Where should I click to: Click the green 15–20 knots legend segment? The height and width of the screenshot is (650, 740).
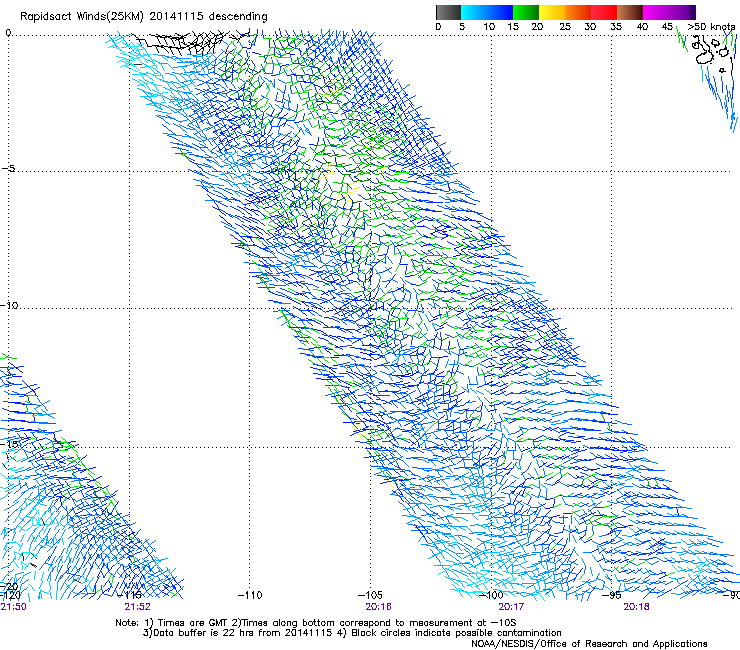click(x=526, y=12)
